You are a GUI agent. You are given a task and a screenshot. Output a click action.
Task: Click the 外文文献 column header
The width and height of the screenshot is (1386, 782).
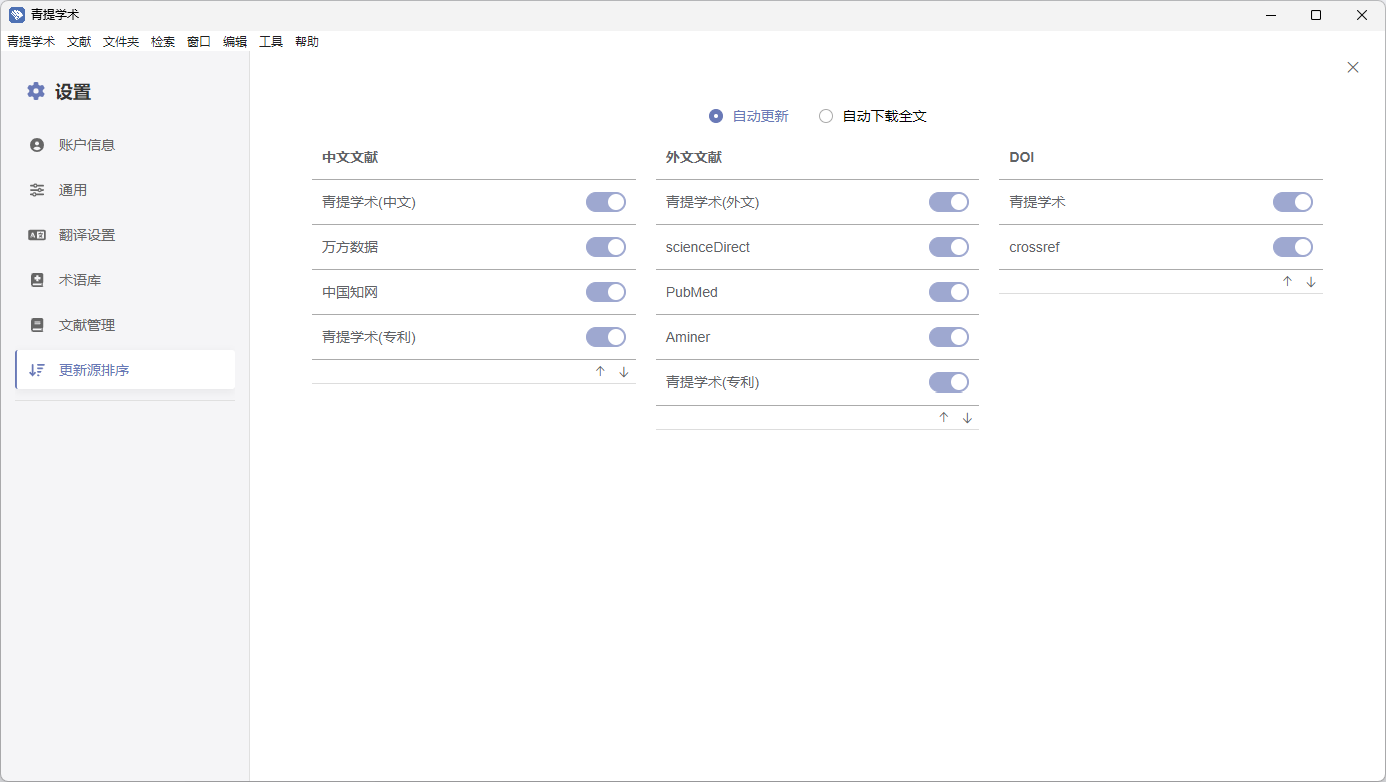coord(694,157)
